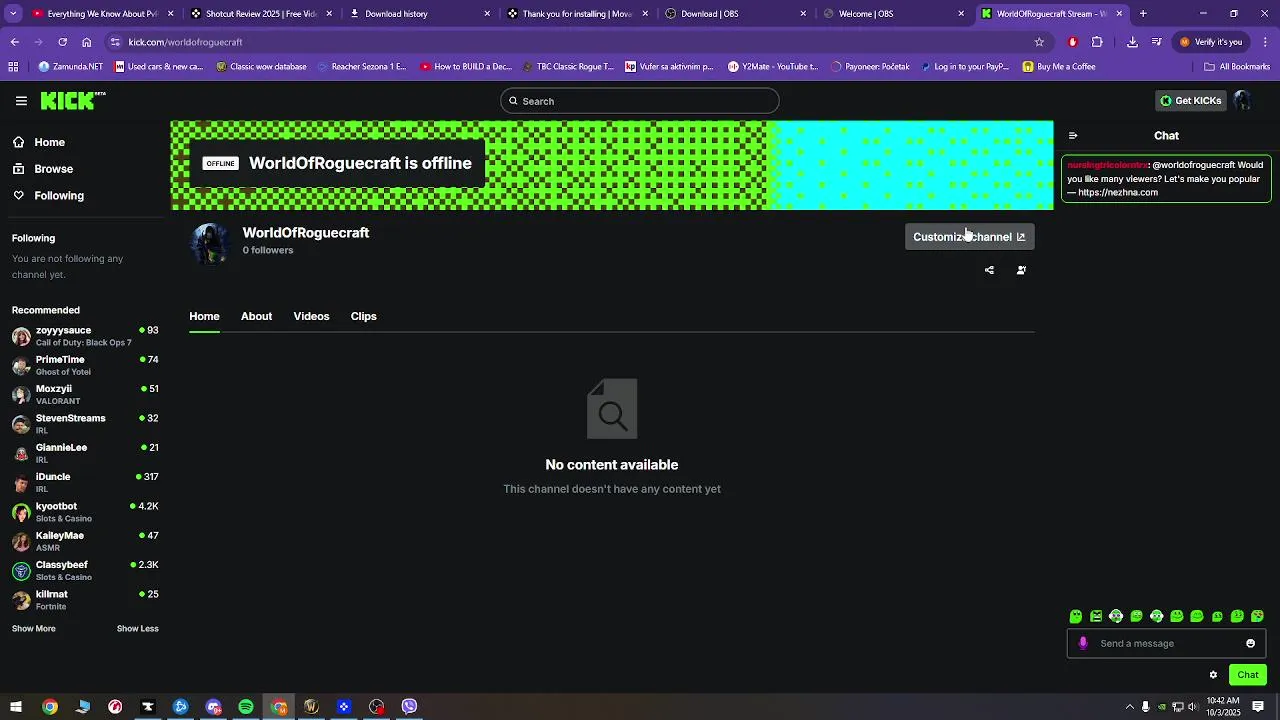Click the Send a message chat input
This screenshot has height=720, width=1280.
coord(1166,643)
